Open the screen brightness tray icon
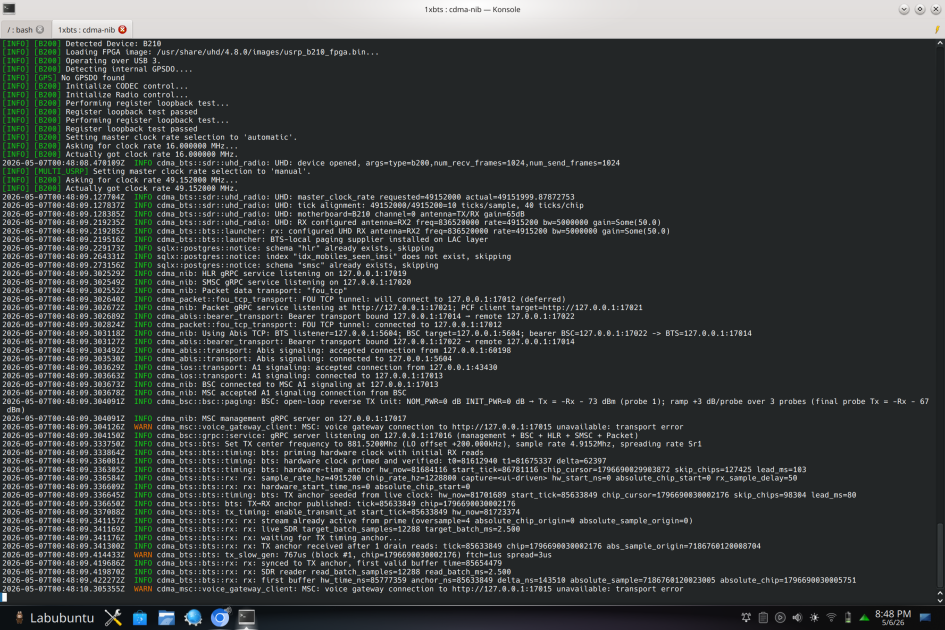 (x=814, y=617)
